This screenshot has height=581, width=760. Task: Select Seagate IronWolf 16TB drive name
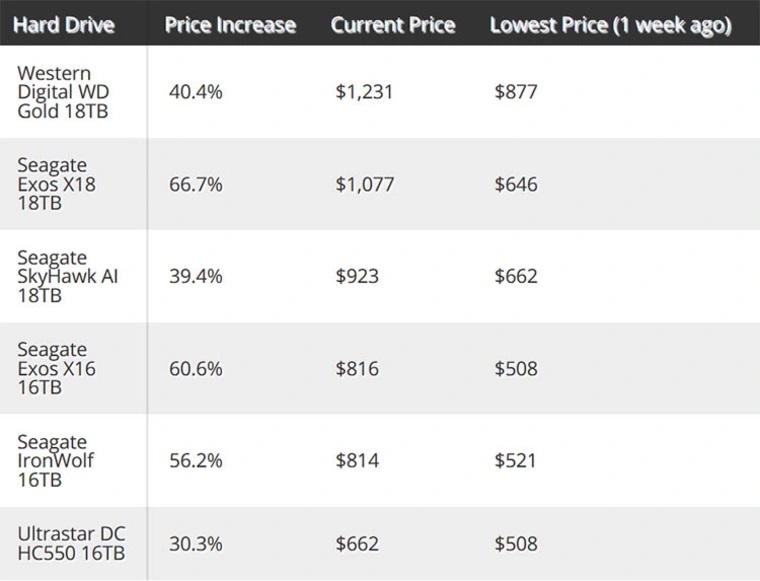[55, 461]
